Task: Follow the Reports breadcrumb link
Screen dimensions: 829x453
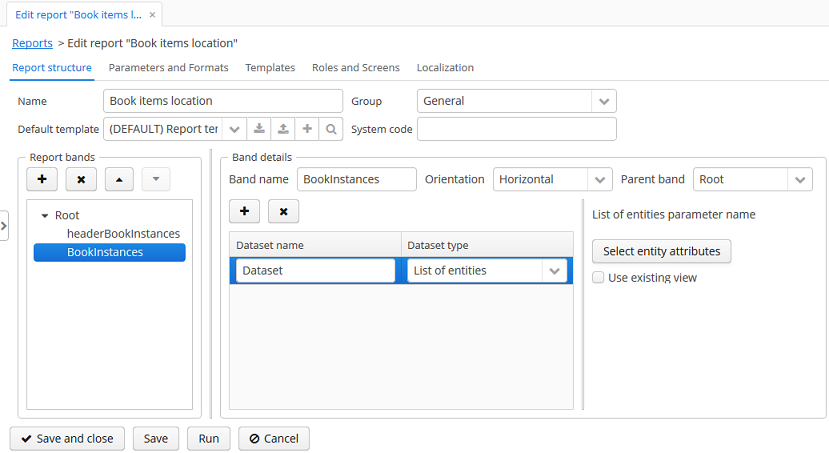Action: click(32, 43)
